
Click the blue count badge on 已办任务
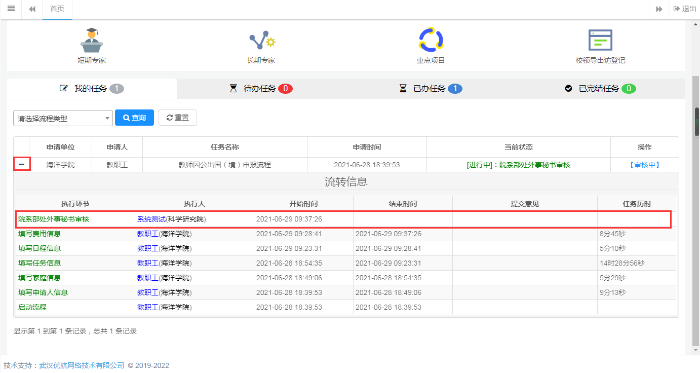pos(455,89)
